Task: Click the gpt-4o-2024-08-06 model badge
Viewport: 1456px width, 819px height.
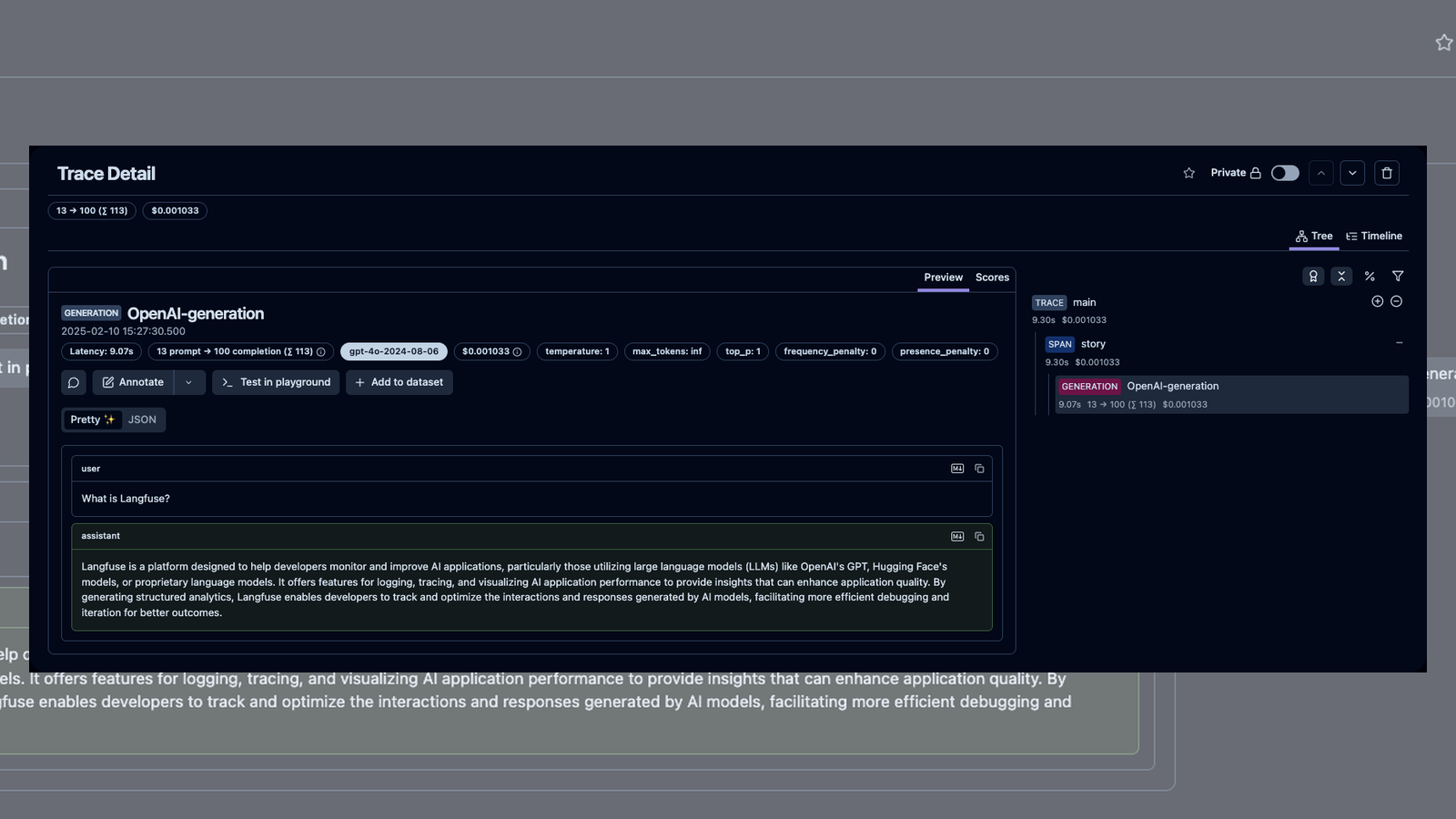Action: [394, 351]
